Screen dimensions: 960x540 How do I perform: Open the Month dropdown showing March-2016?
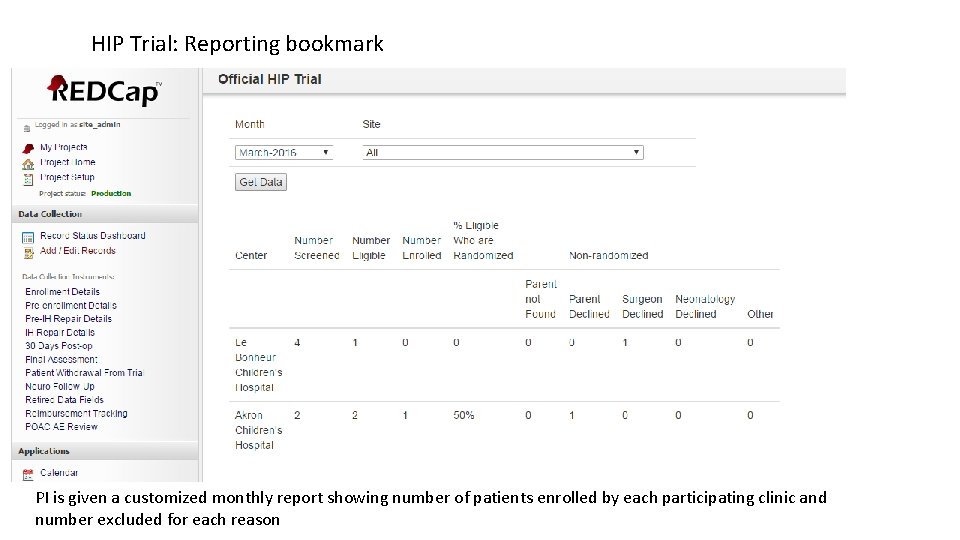pos(284,152)
